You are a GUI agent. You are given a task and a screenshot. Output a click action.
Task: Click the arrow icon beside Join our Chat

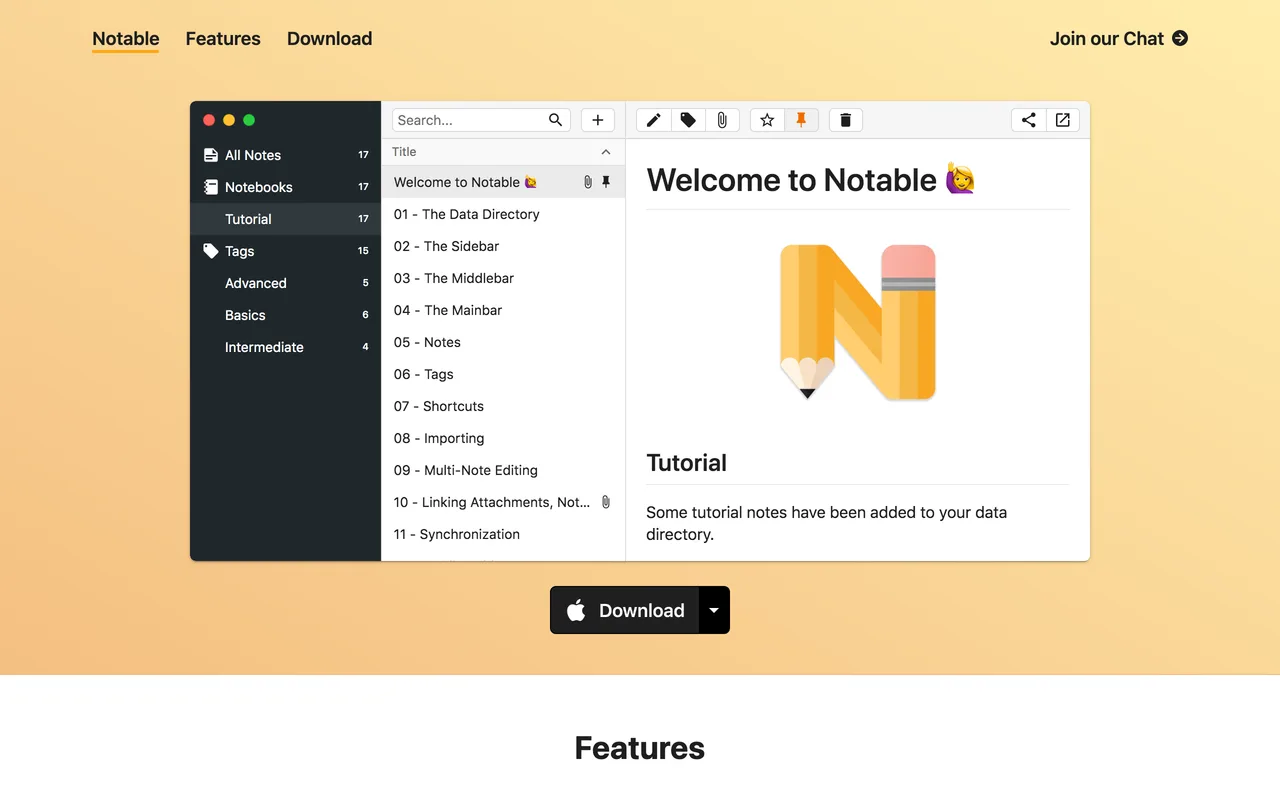point(1180,38)
